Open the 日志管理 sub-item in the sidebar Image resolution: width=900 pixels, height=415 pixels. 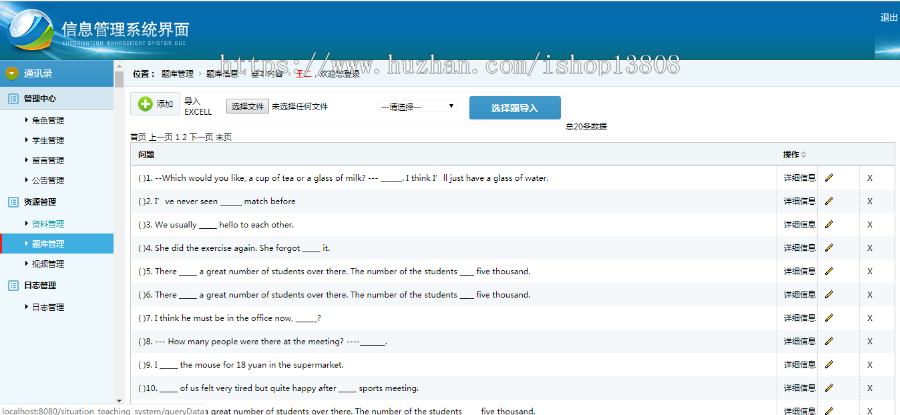[48, 307]
